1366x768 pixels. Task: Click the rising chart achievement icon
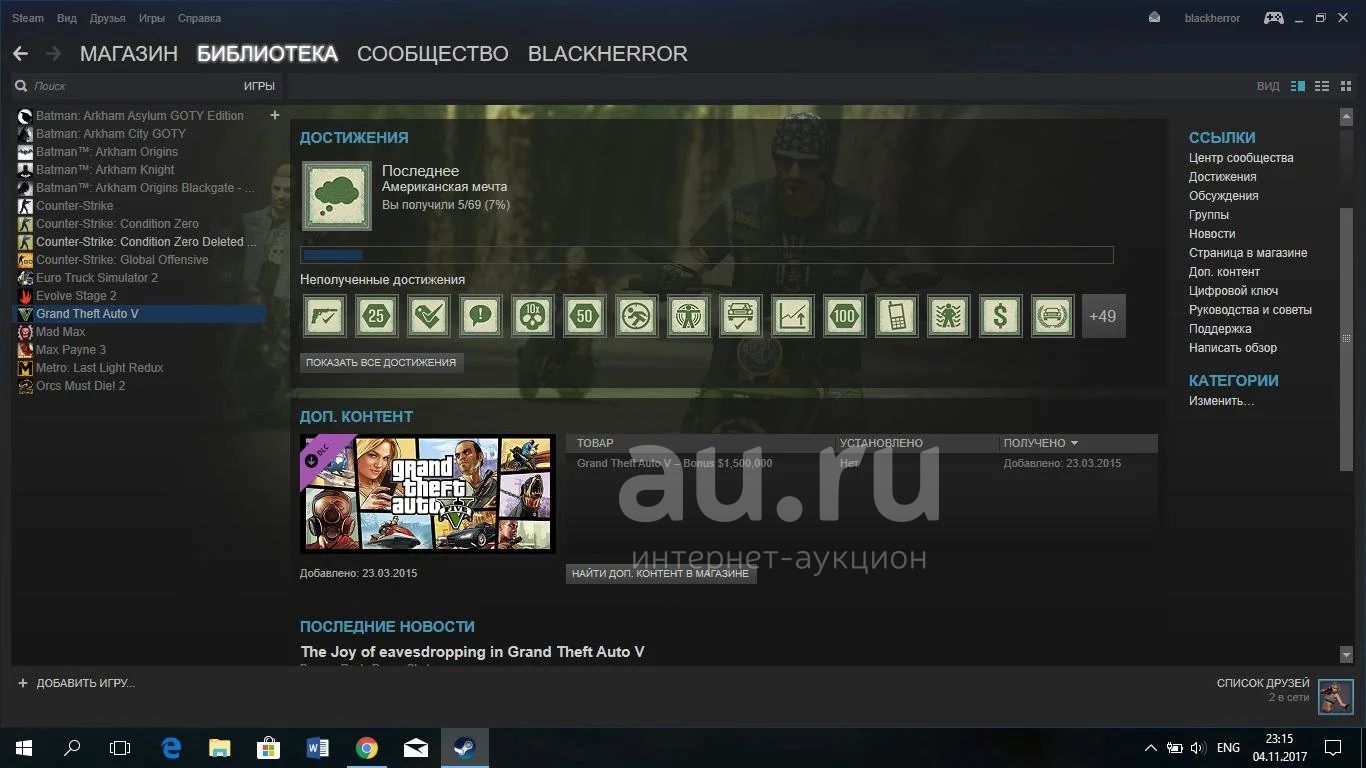point(793,316)
